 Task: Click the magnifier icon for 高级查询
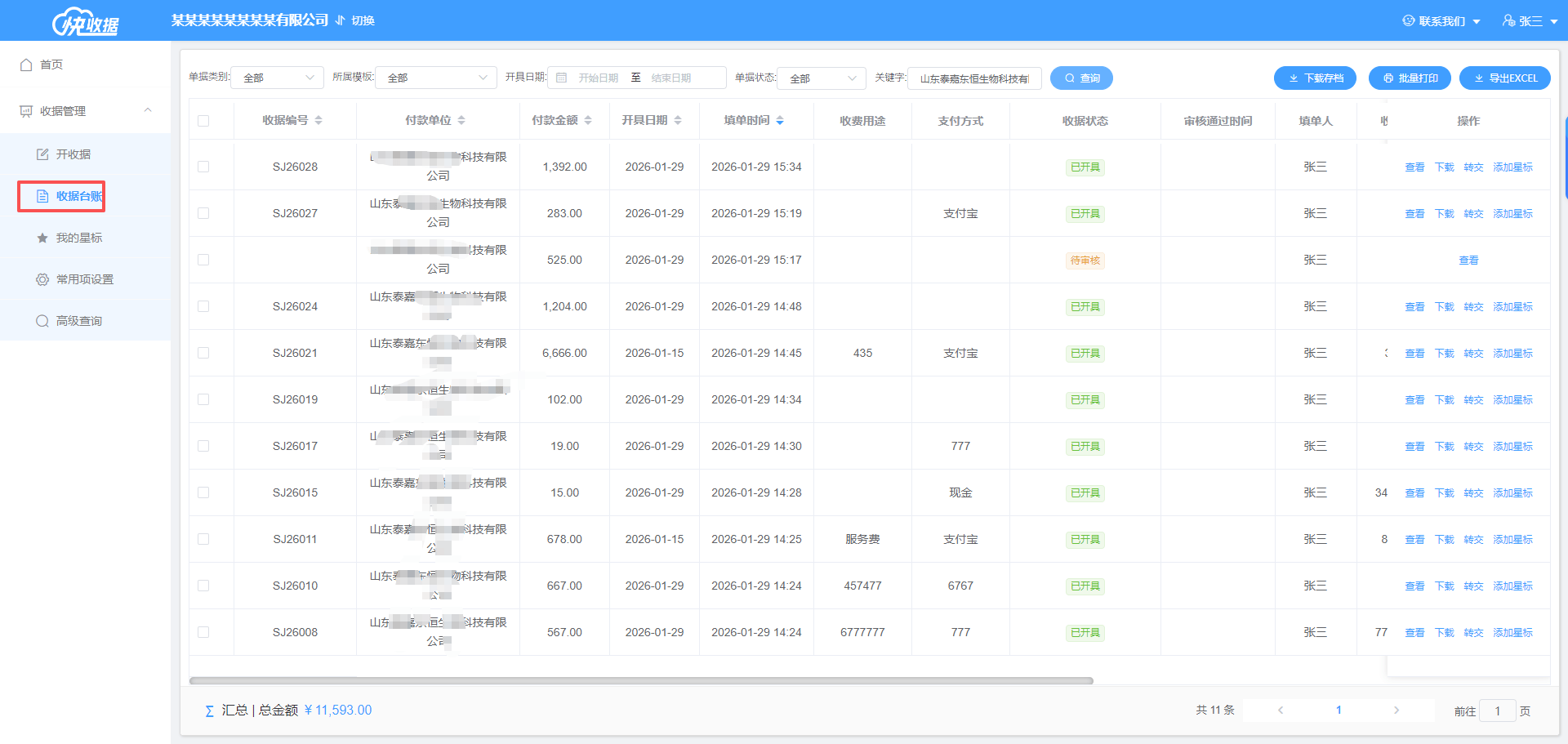pyautogui.click(x=42, y=321)
